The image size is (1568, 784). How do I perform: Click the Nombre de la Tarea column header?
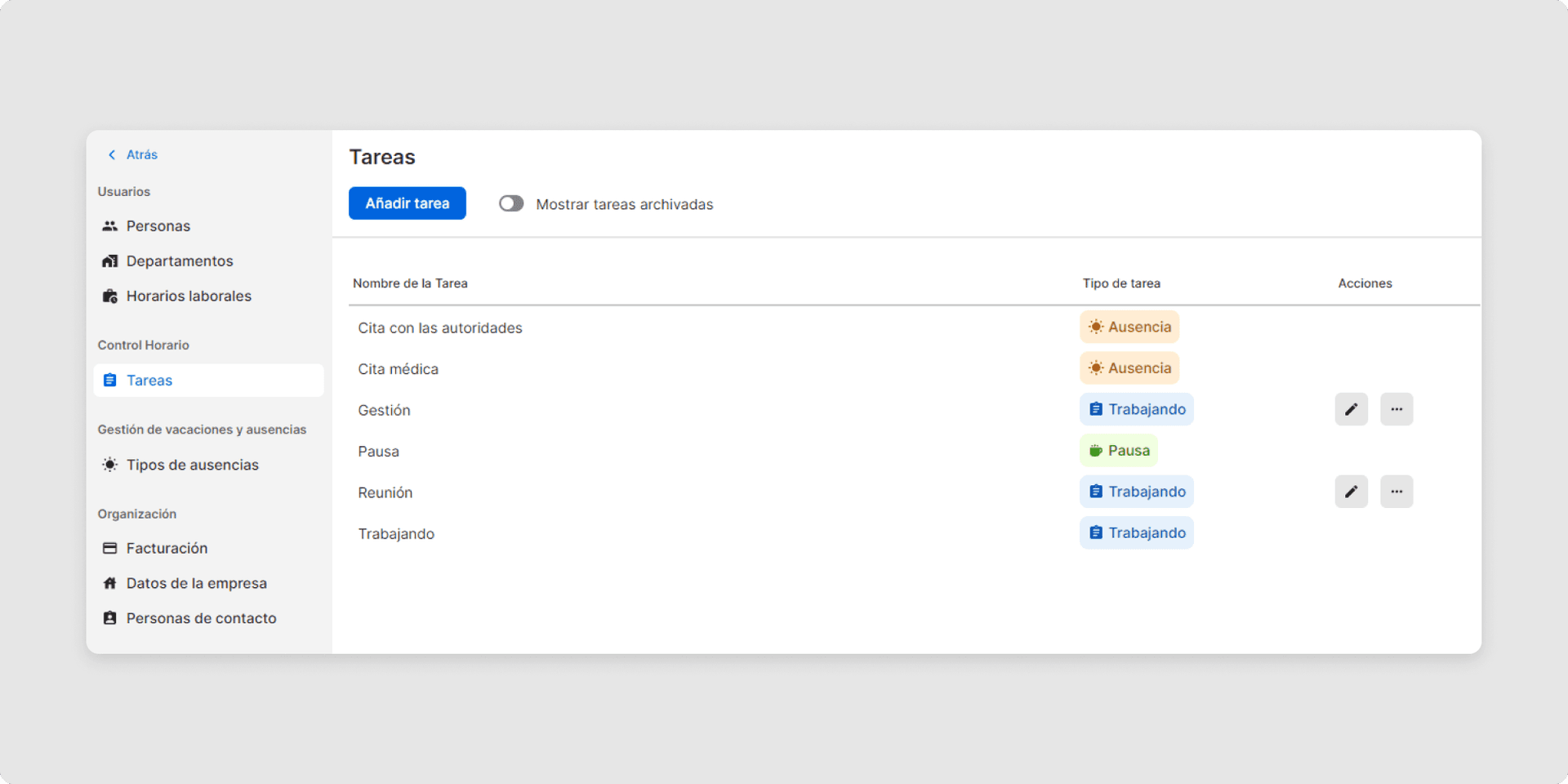(410, 283)
